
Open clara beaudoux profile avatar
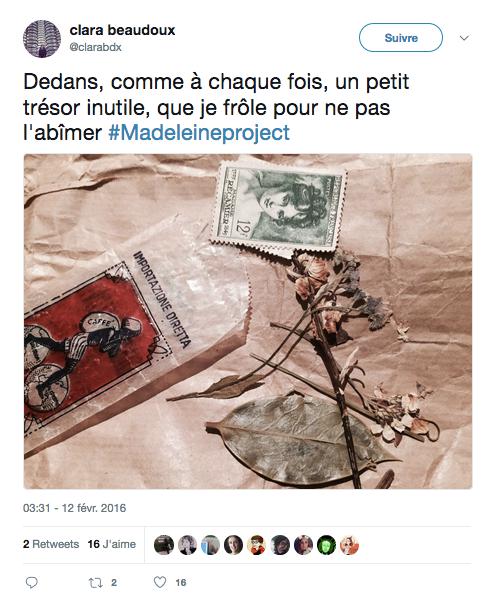pos(42,39)
